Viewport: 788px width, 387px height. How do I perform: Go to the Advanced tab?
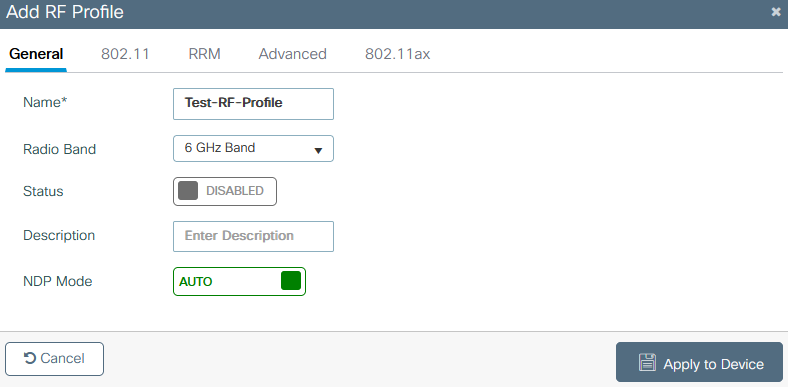[292, 54]
